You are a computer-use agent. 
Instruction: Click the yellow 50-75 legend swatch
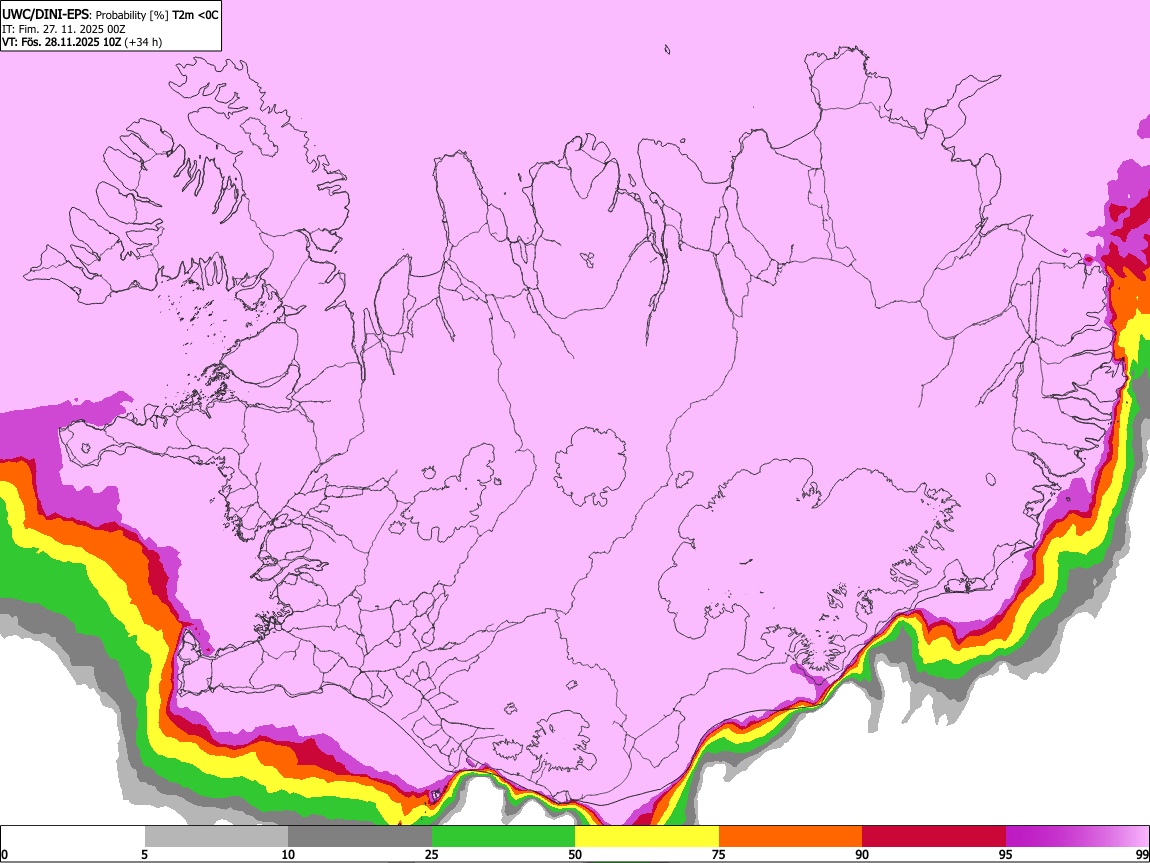tap(647, 837)
